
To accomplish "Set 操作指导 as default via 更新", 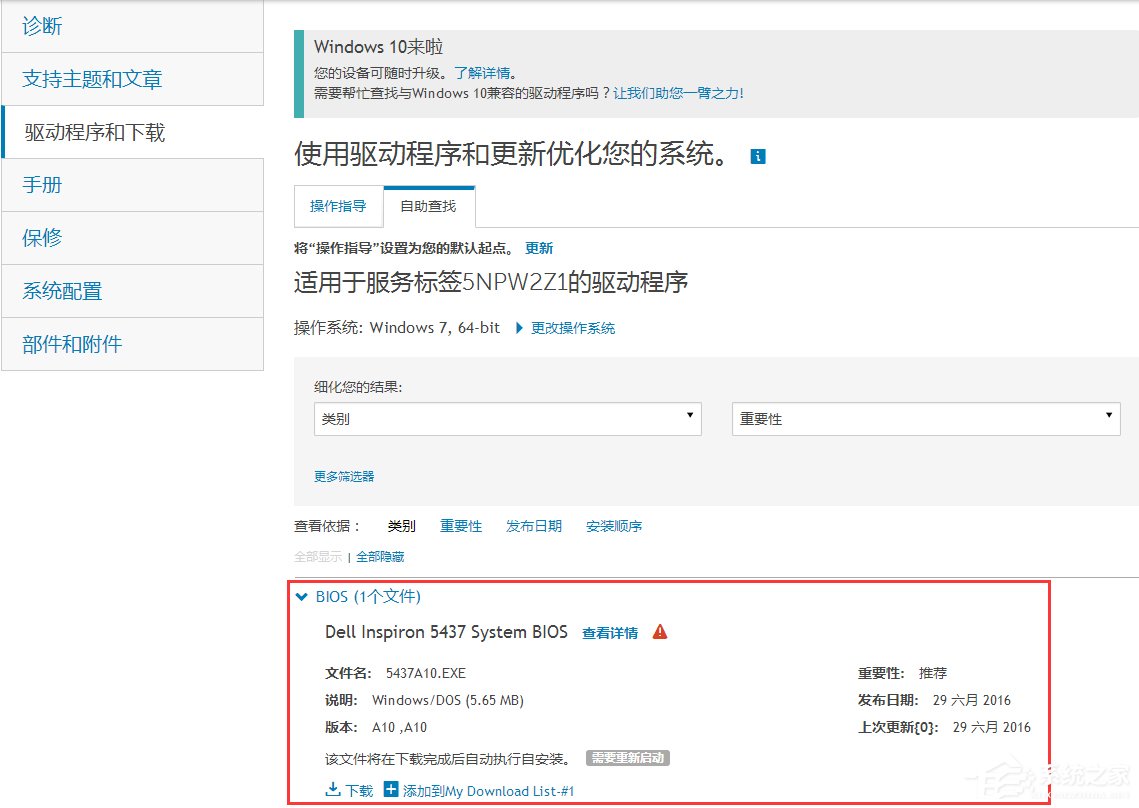I will (x=539, y=247).
